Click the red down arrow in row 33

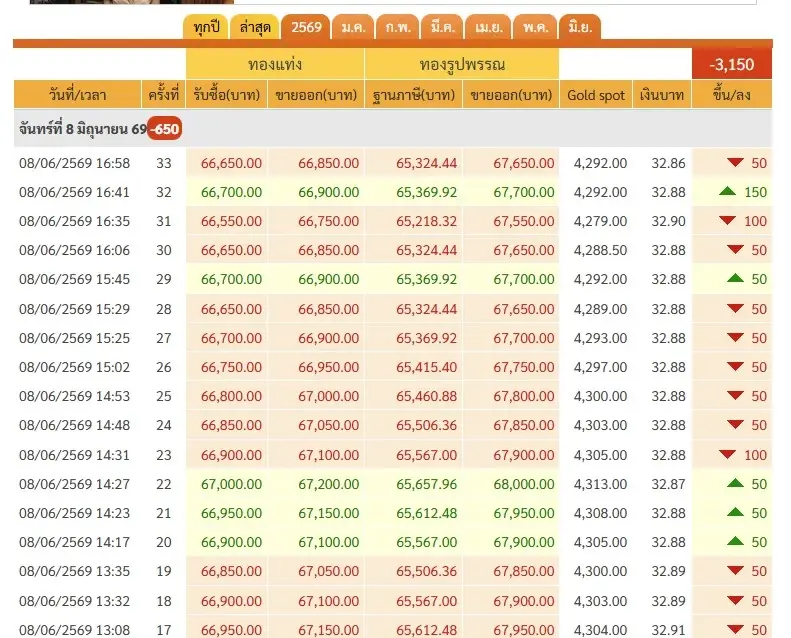[x=736, y=162]
